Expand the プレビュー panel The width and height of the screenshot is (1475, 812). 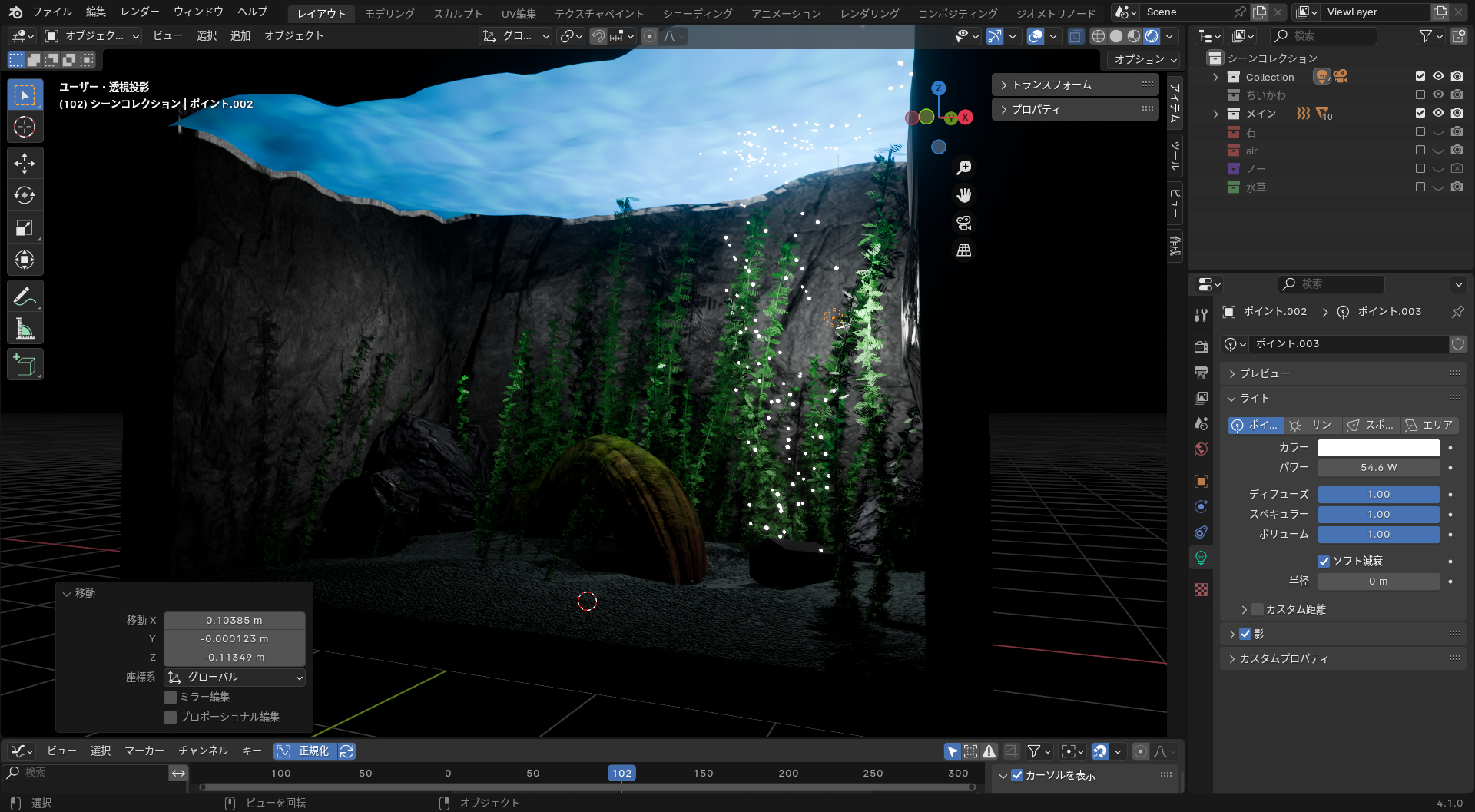pyautogui.click(x=1343, y=373)
